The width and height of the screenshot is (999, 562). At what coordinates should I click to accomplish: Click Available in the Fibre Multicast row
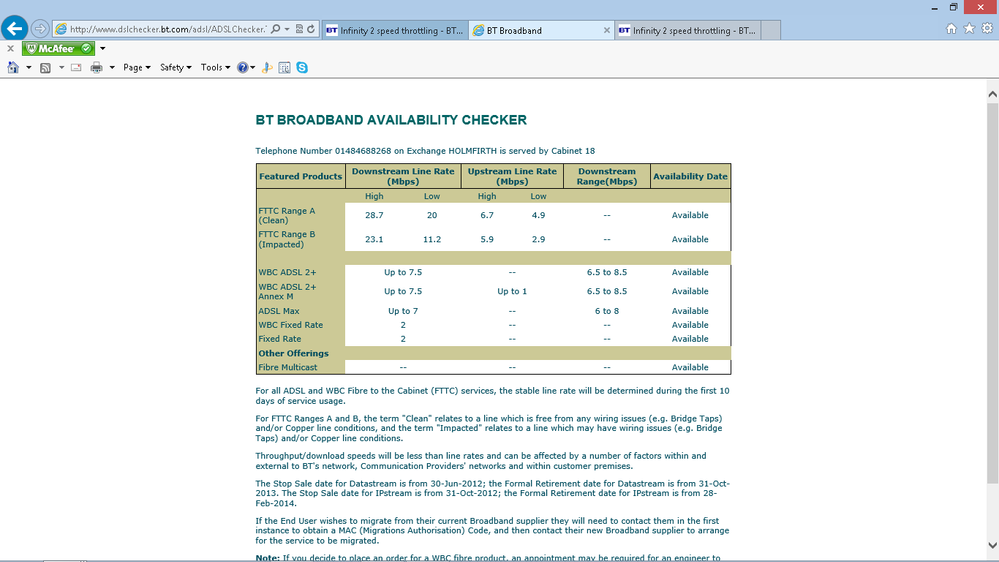tap(690, 368)
